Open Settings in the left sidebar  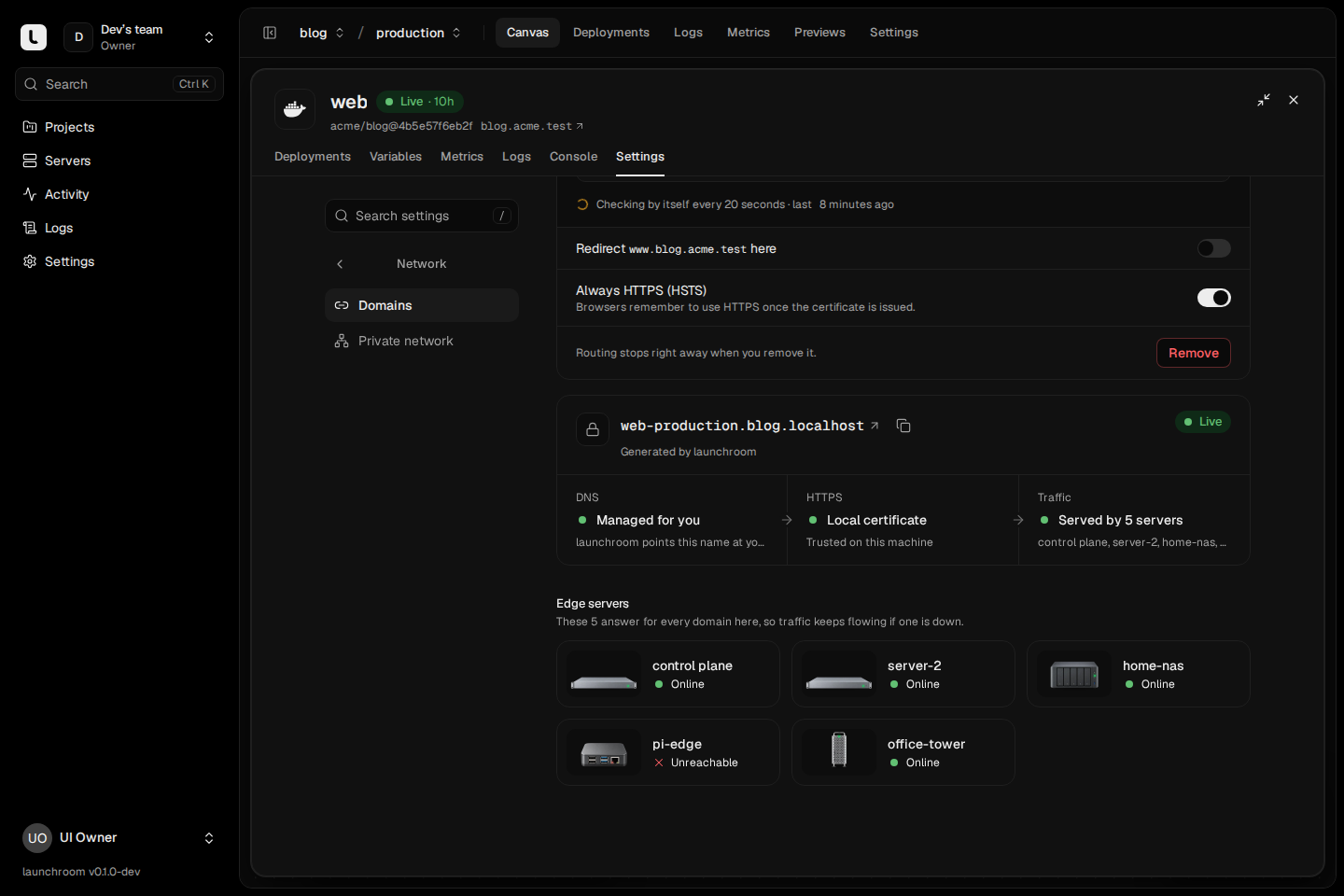(x=119, y=261)
